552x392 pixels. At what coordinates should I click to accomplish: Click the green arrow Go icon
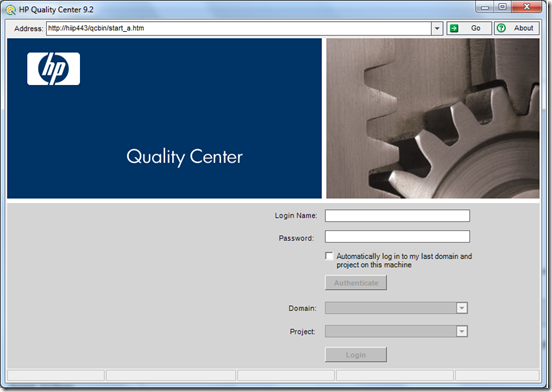454,28
